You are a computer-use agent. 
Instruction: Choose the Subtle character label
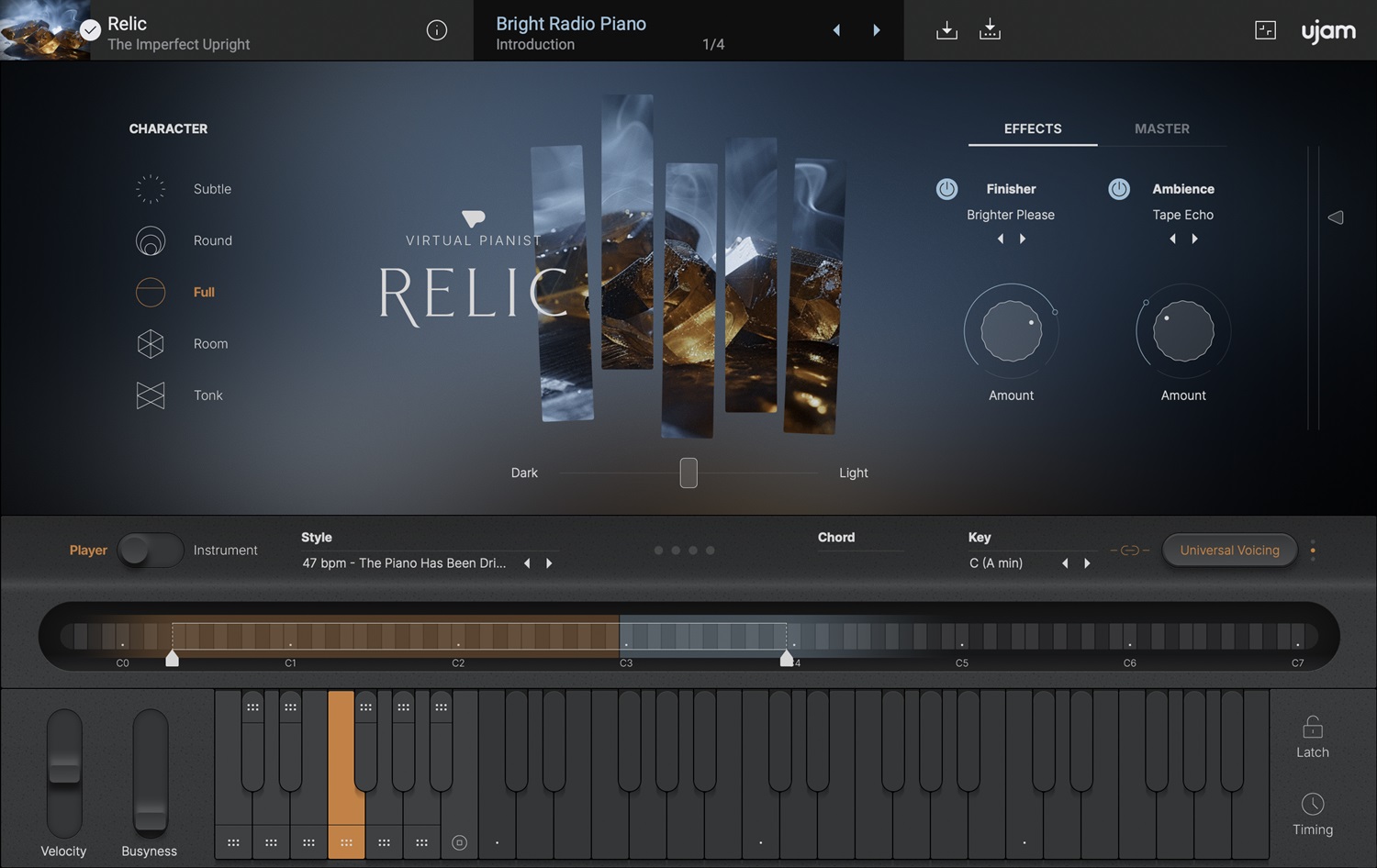coord(212,189)
